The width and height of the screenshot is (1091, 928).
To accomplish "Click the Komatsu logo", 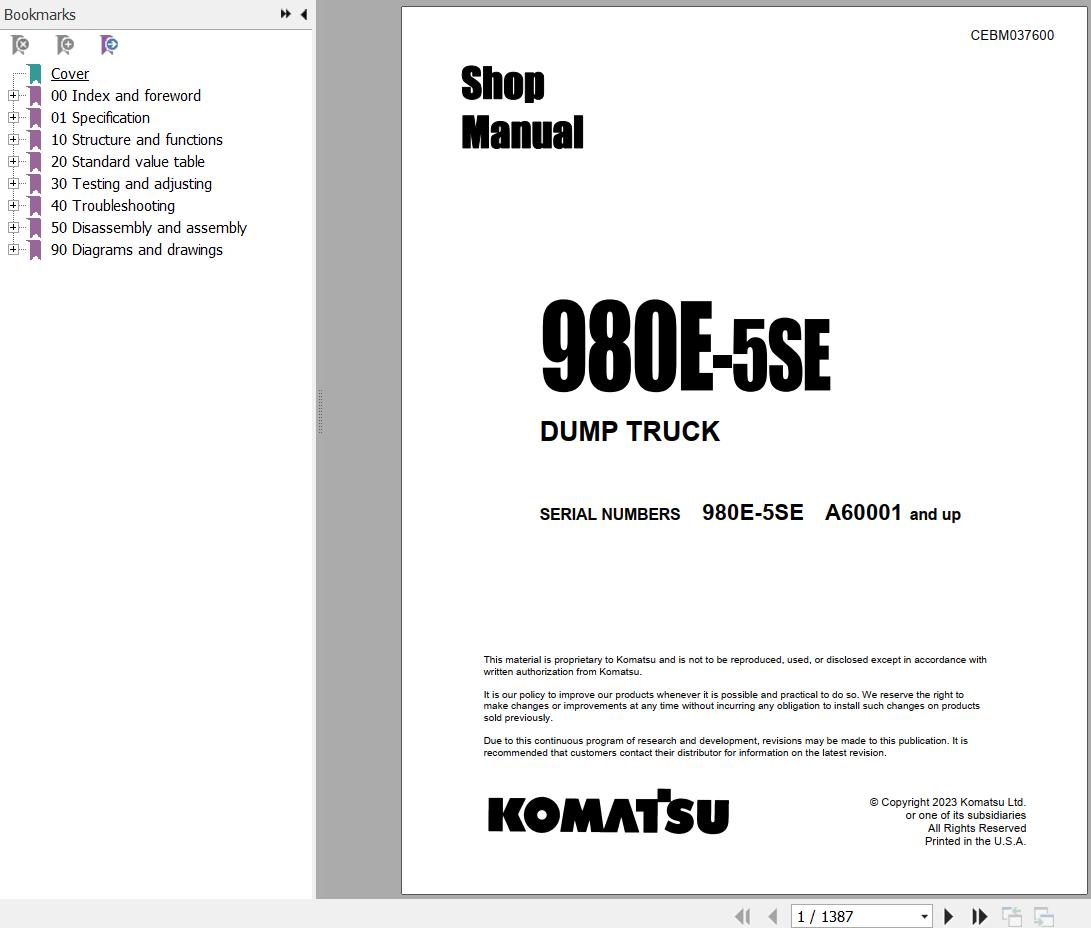I will [x=608, y=812].
